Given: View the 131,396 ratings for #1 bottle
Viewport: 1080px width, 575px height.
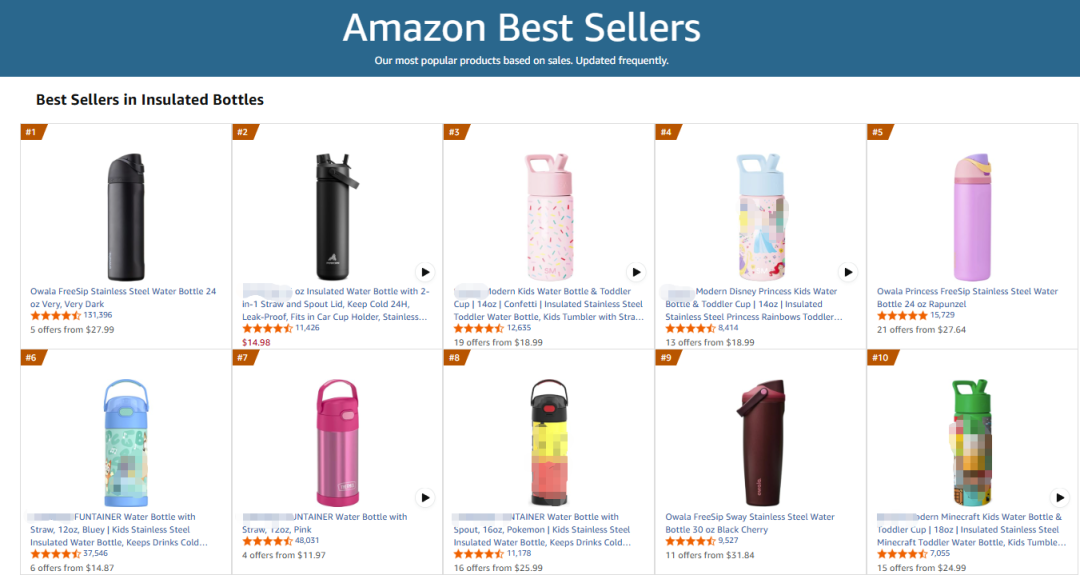Looking at the screenshot, I should (x=98, y=315).
